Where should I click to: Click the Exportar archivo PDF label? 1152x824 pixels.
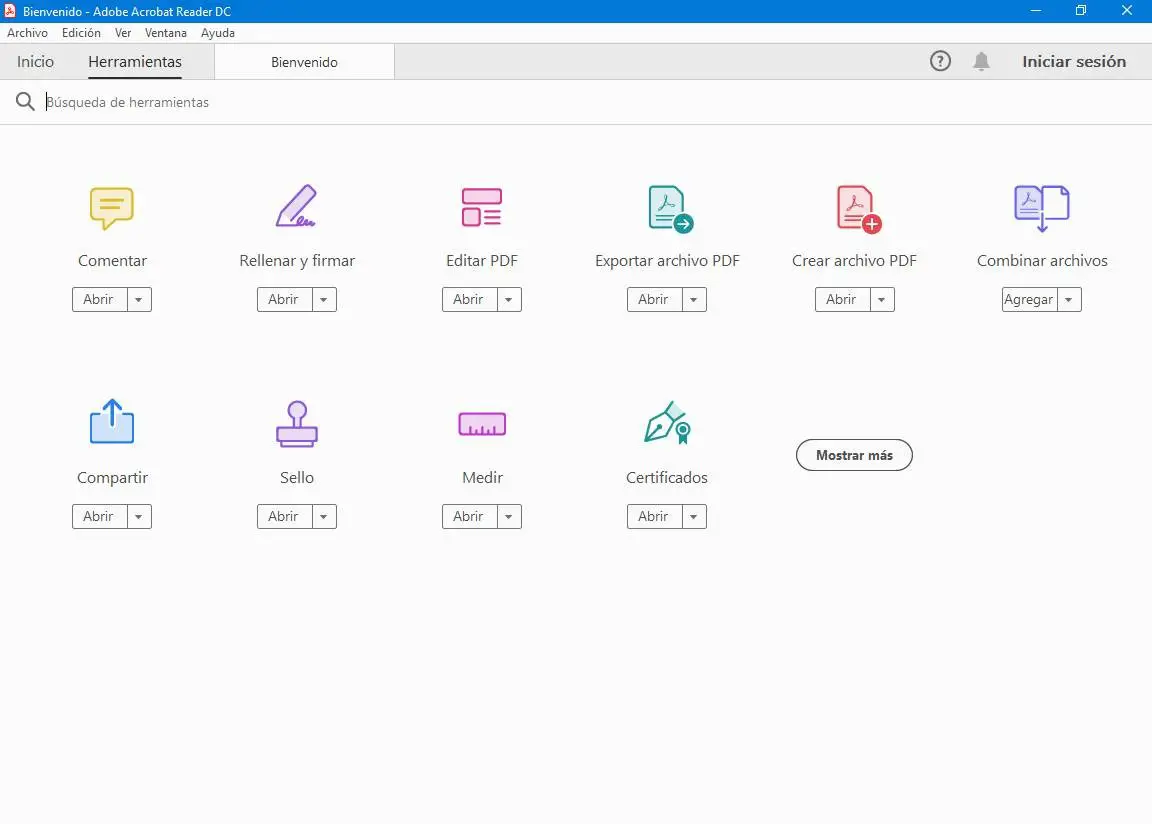667,261
